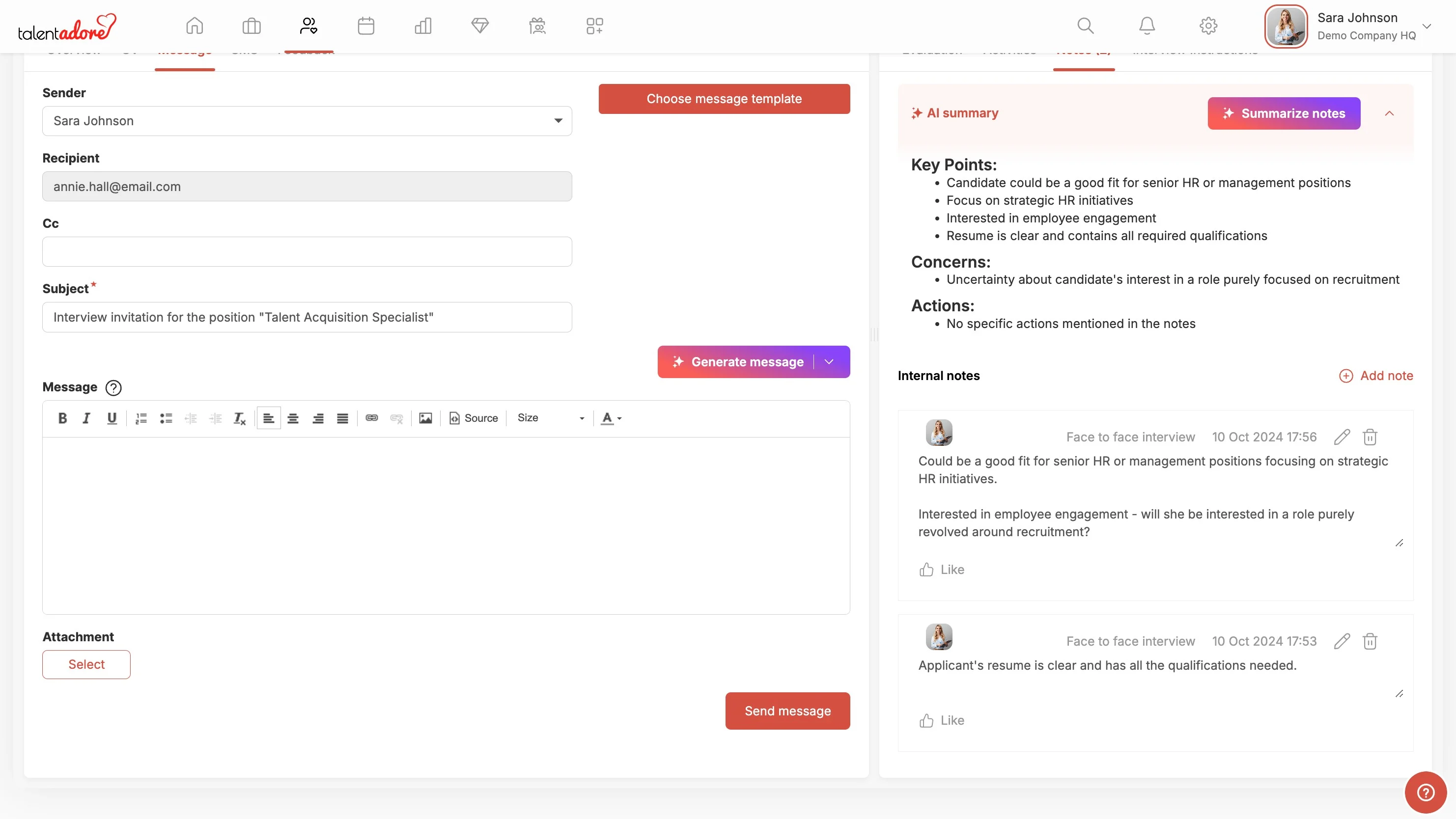Click Choose message template button
The image size is (1456, 819).
pyautogui.click(x=724, y=99)
